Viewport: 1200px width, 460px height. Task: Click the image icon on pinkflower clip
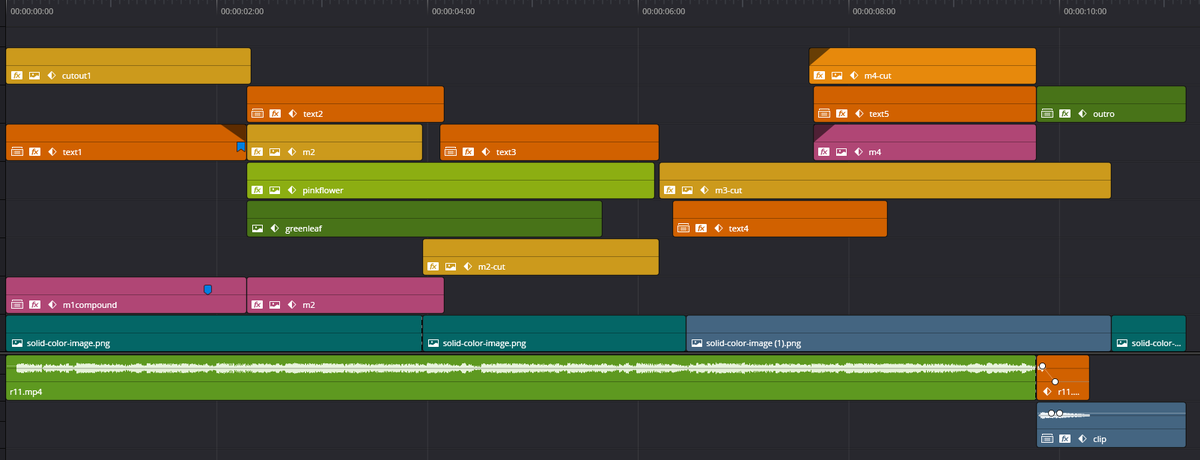[275, 190]
